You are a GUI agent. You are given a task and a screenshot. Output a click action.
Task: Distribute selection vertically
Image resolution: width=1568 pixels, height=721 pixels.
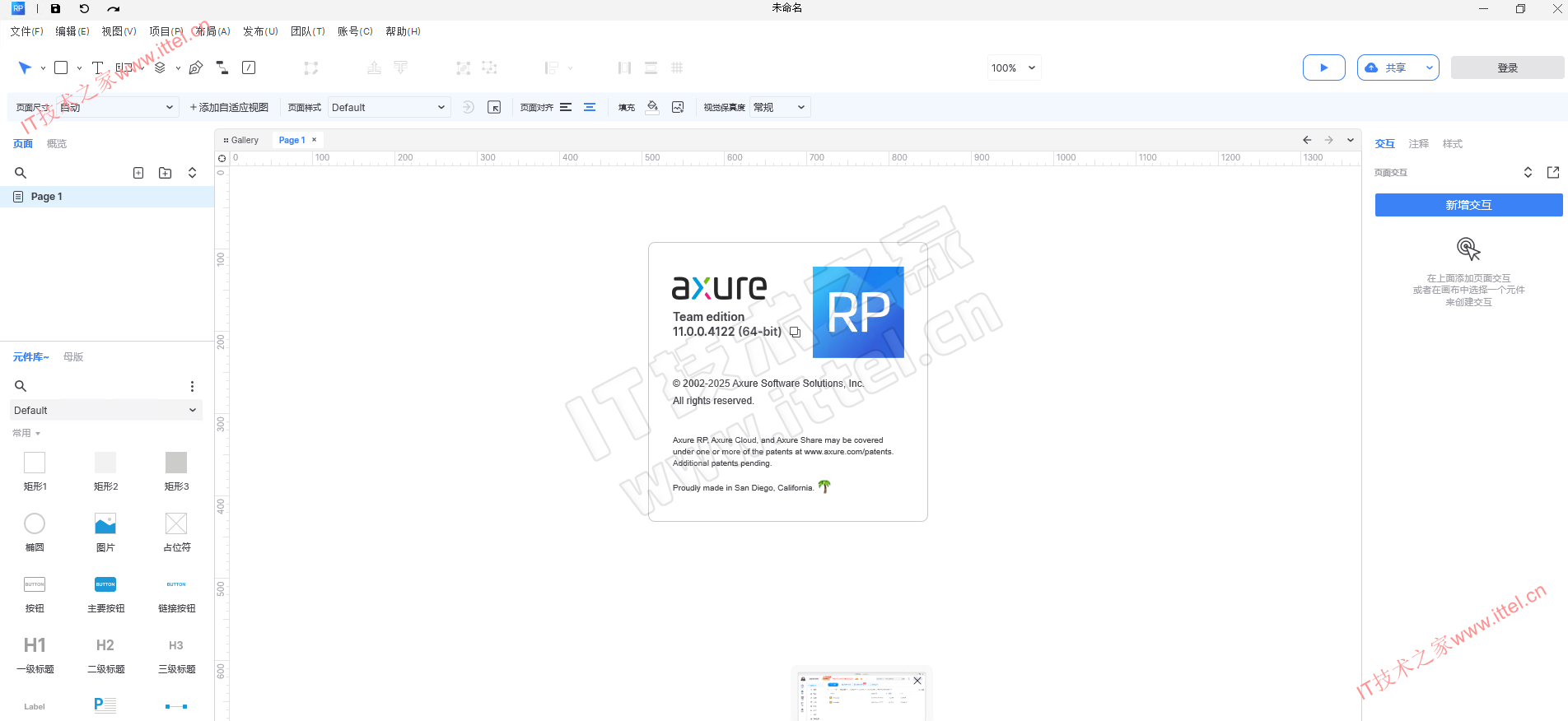click(x=651, y=67)
